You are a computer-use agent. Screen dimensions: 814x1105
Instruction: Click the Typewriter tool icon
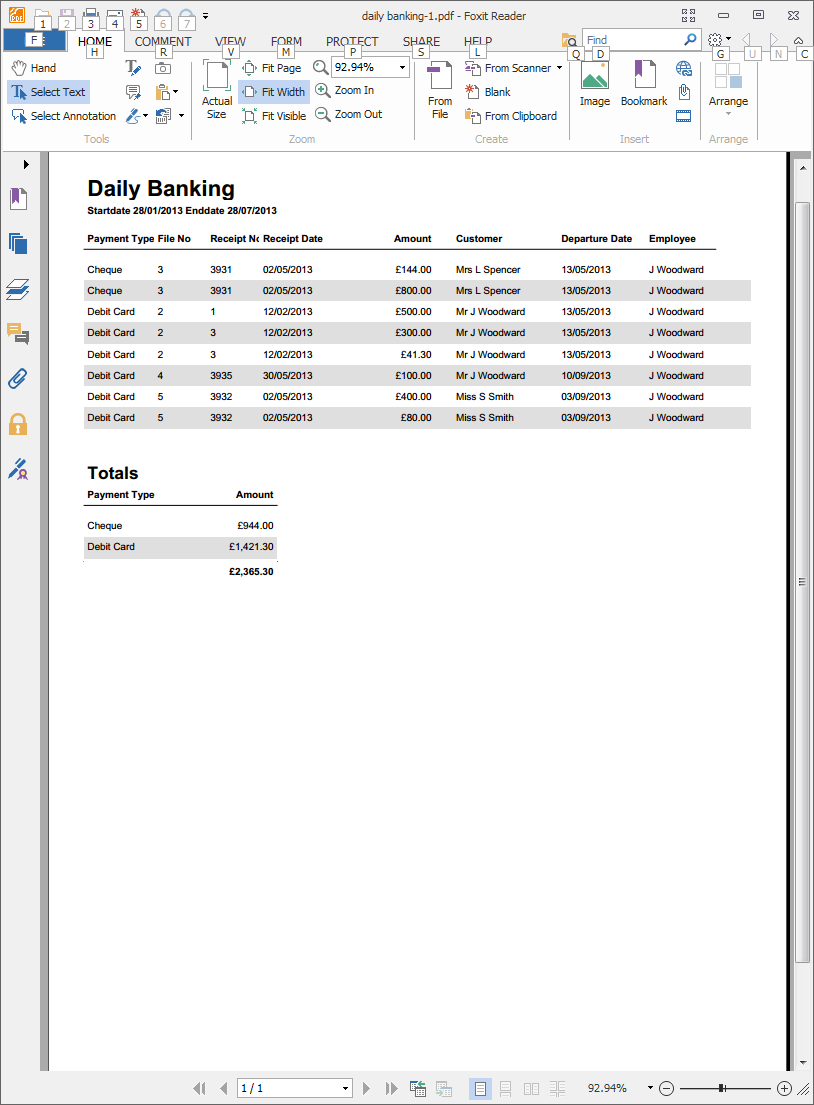pyautogui.click(x=133, y=68)
